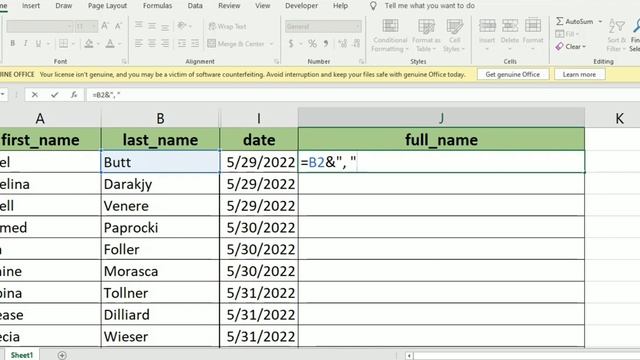Viewport: 640px width, 360px height.
Task: Click AutoSum
Action: click(575, 21)
